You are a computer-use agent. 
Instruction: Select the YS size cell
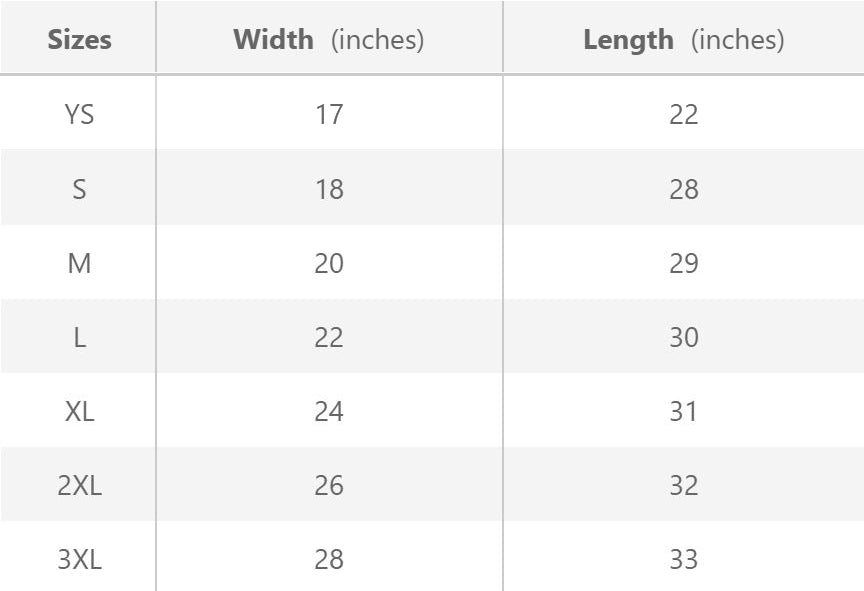(79, 115)
